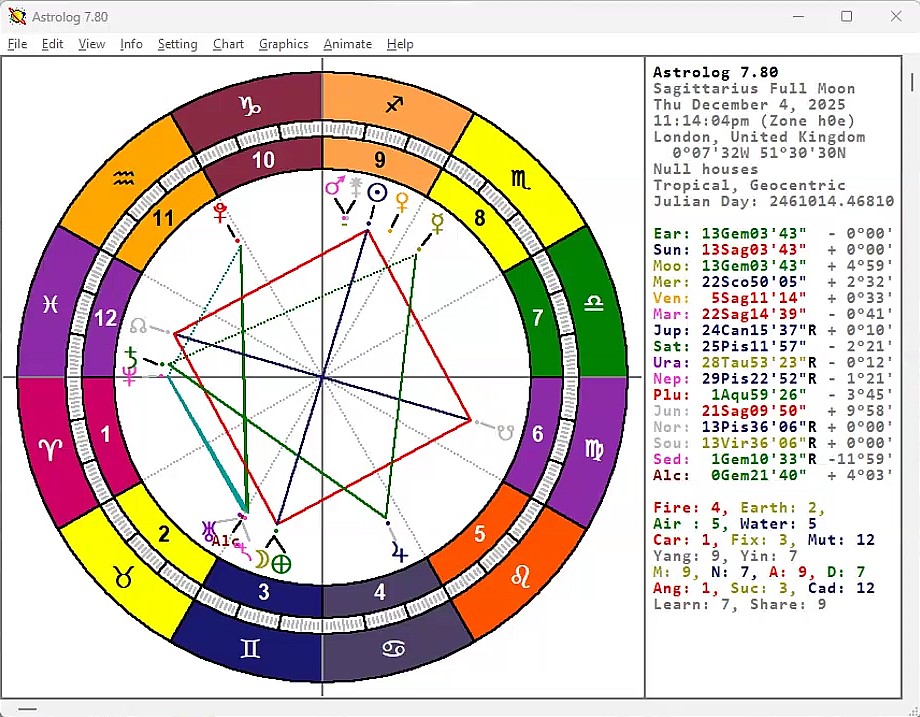The image size is (920, 717).
Task: Click the Sagittarius glyph in zodiac ring
Action: point(395,104)
